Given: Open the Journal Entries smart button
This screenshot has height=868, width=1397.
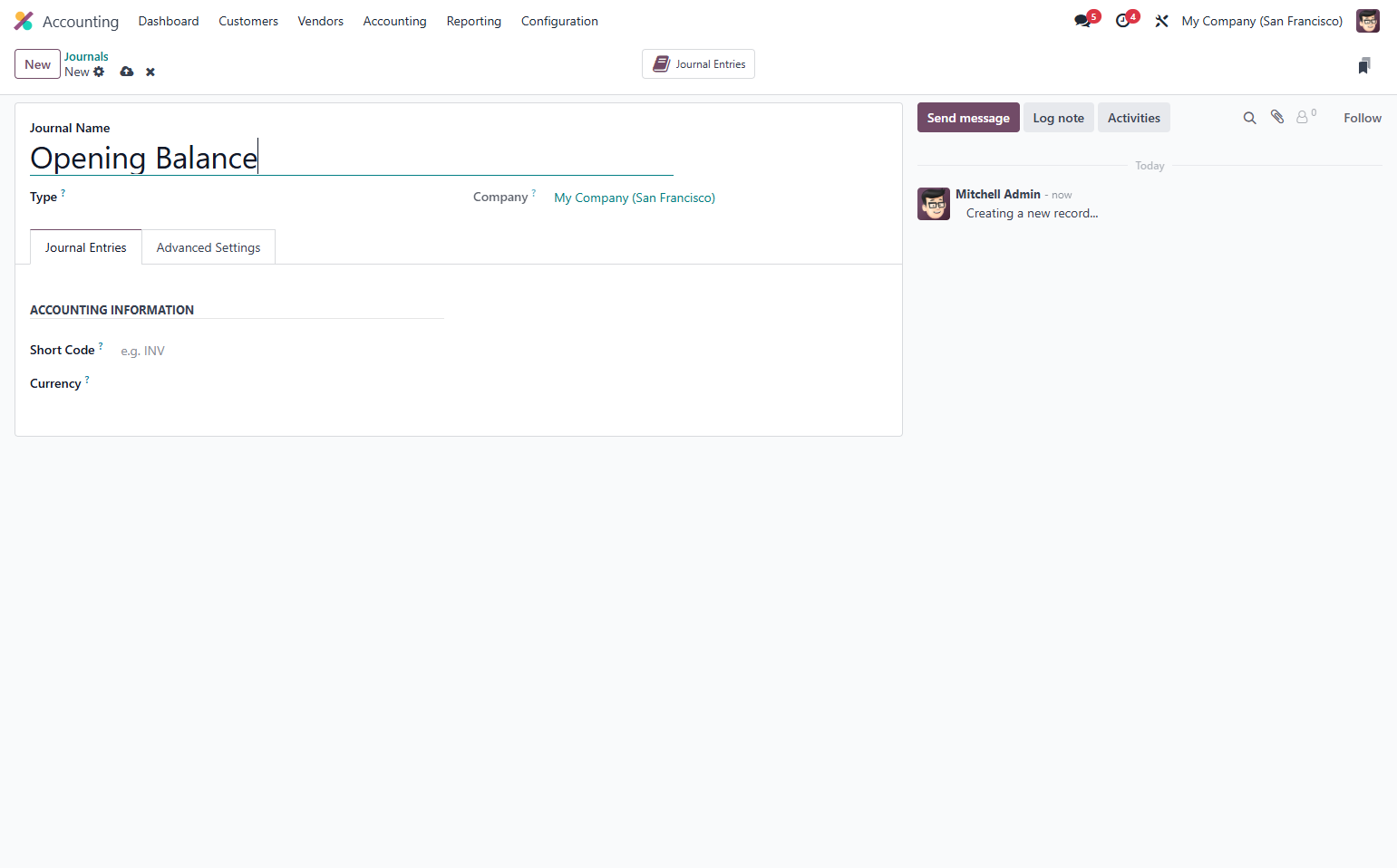Looking at the screenshot, I should [698, 64].
